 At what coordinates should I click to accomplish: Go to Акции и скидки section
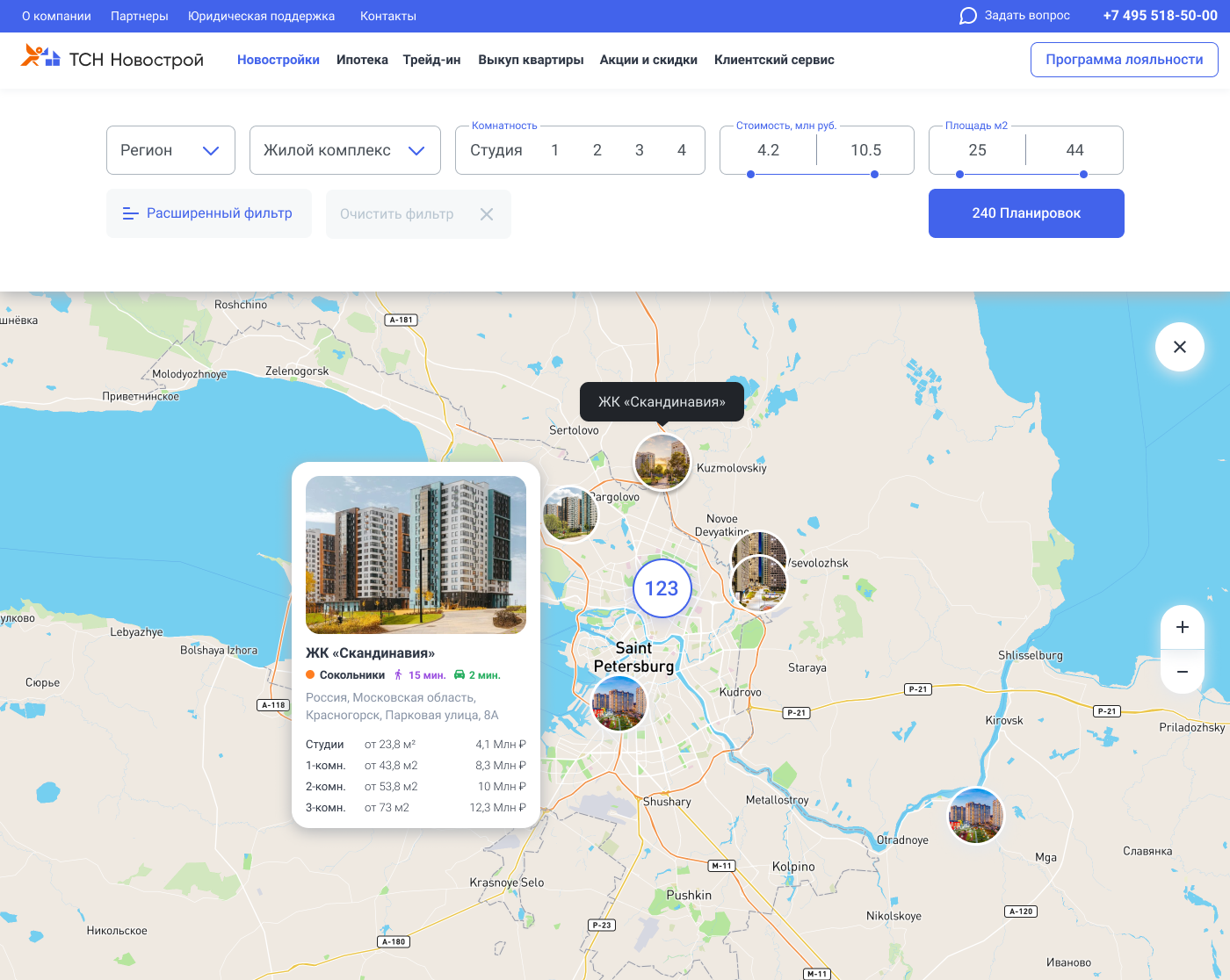648,60
